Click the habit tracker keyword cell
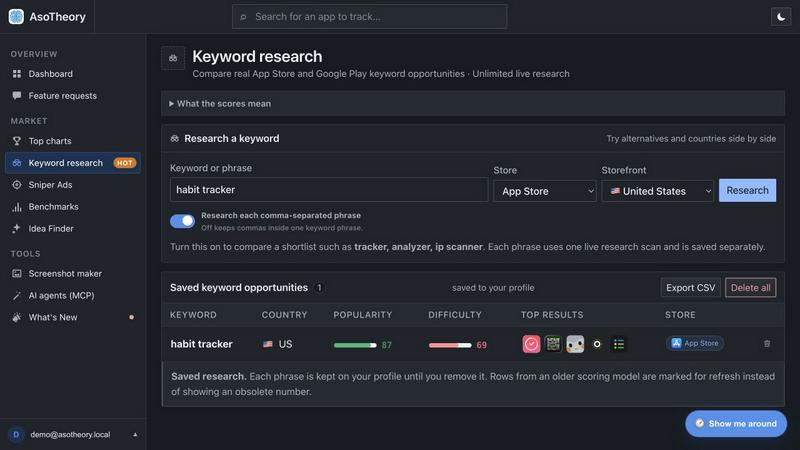 [x=202, y=344]
